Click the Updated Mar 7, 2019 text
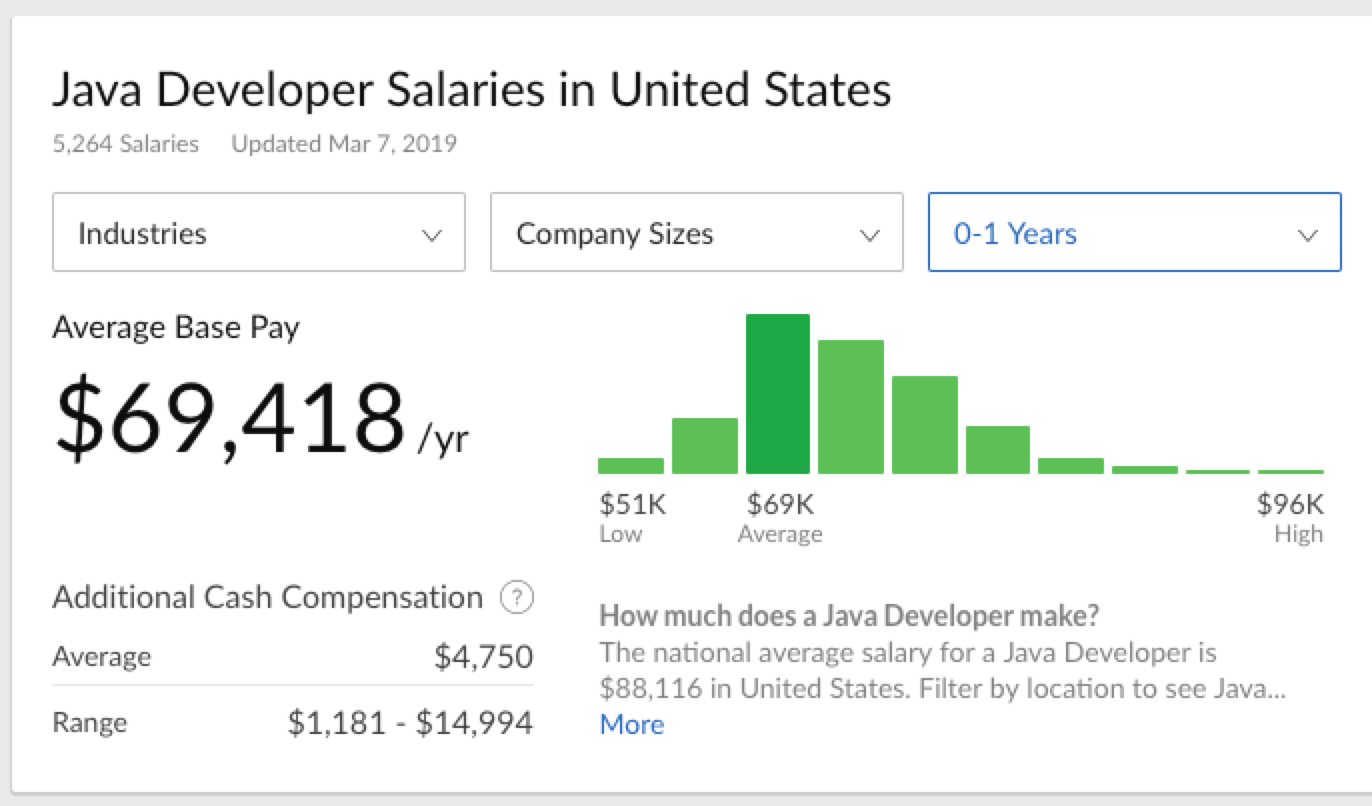The height and width of the screenshot is (806, 1372). [x=344, y=144]
